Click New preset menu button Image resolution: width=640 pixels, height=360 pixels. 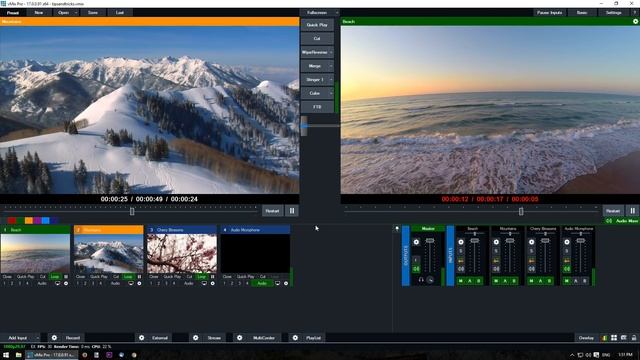tap(39, 13)
